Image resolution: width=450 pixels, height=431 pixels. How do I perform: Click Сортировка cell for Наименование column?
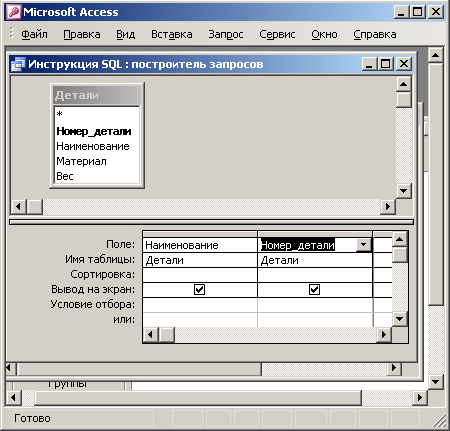coord(200,275)
